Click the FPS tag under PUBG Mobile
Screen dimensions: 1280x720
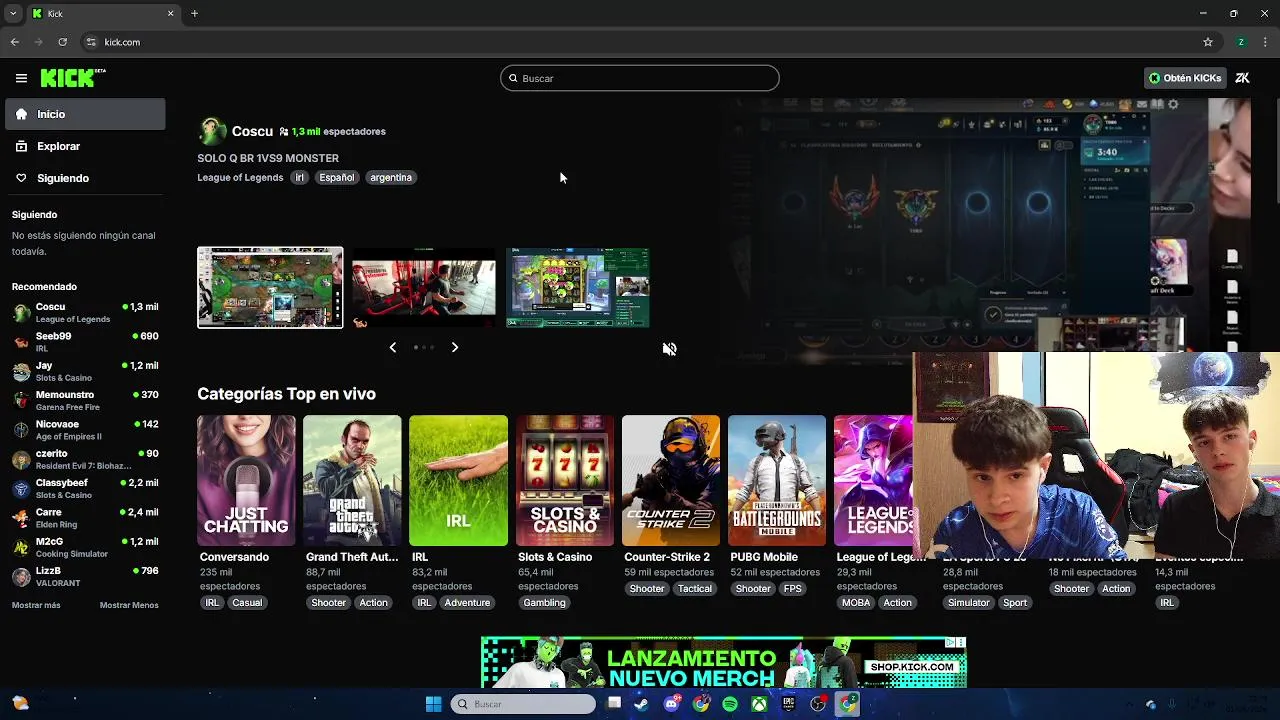(793, 589)
